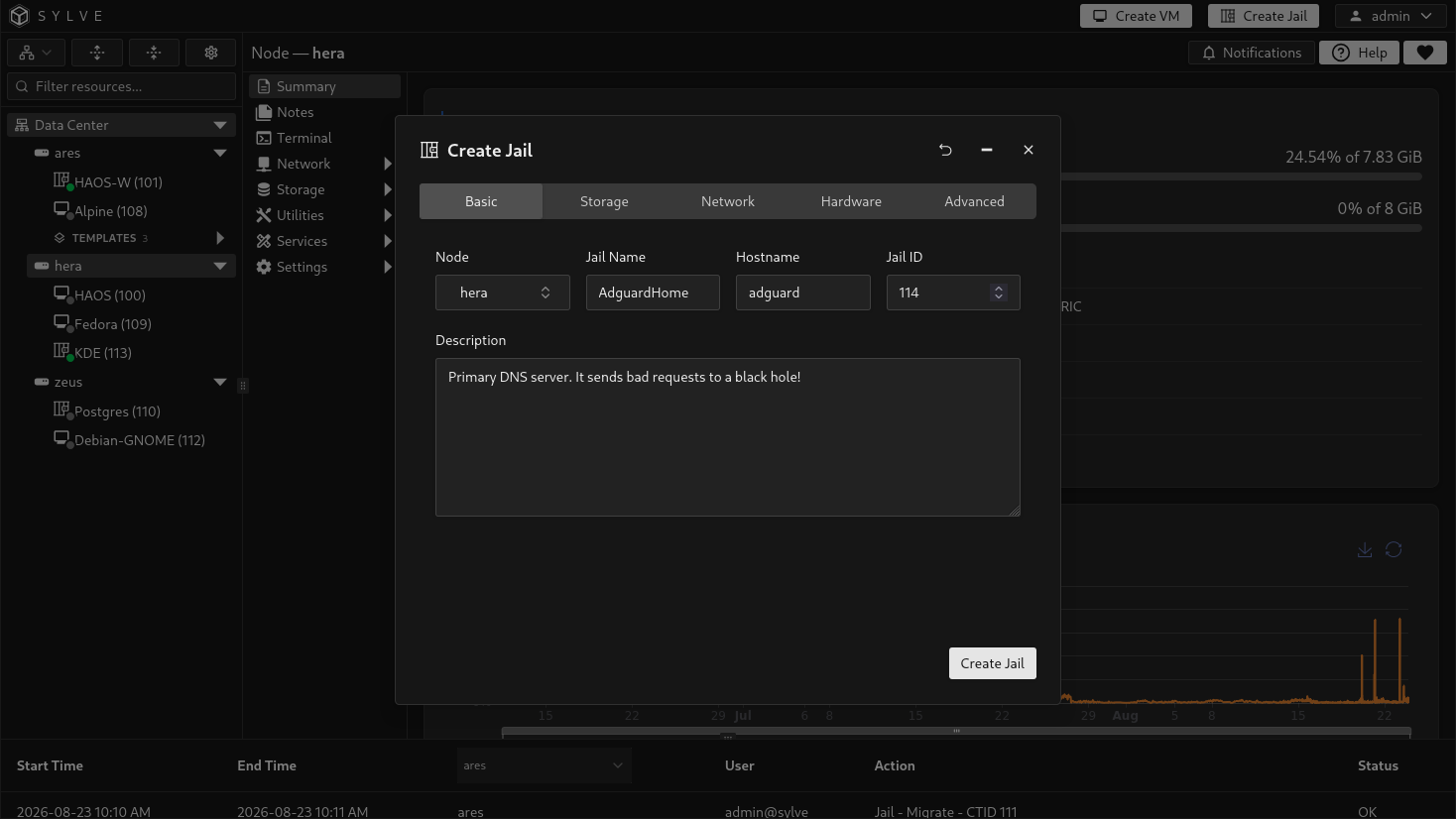Click the search icon in filter box
Viewport: 1456px width, 819px height.
pyautogui.click(x=22, y=86)
